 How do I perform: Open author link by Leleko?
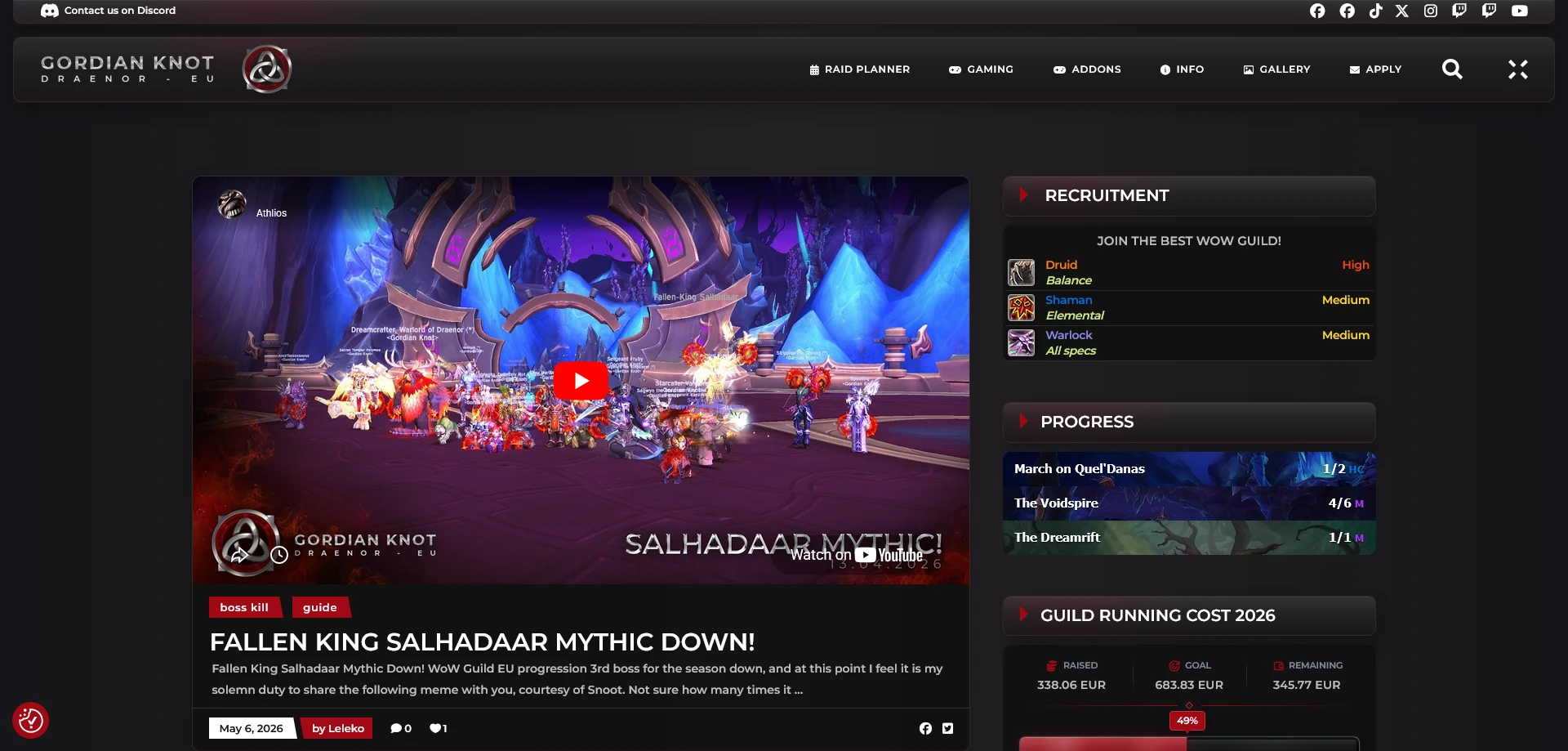337,728
